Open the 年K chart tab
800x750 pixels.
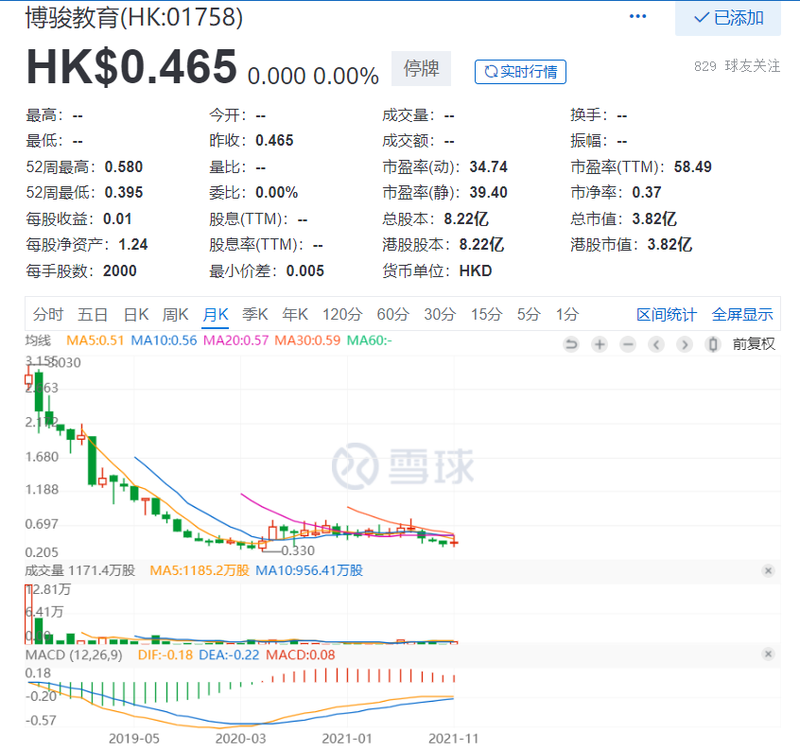(x=295, y=314)
